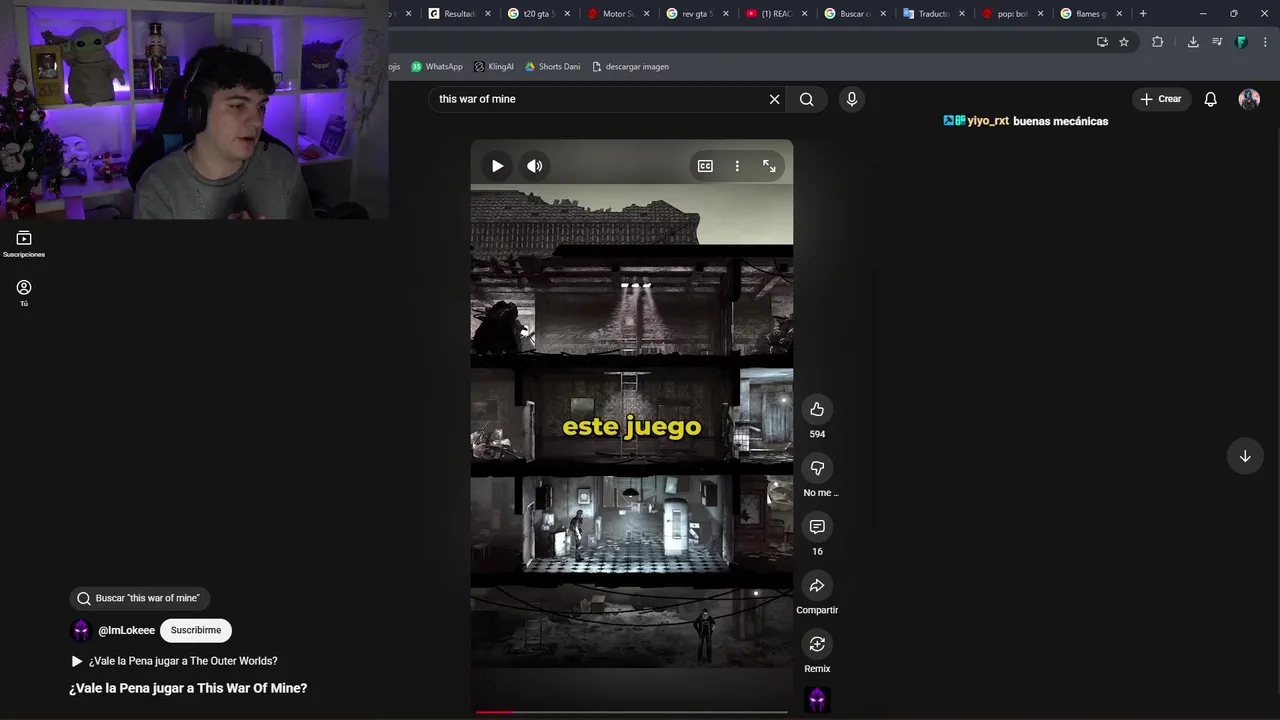Open linked video about The Outer Worlds
Viewport: 1280px width, 720px height.
click(174, 661)
